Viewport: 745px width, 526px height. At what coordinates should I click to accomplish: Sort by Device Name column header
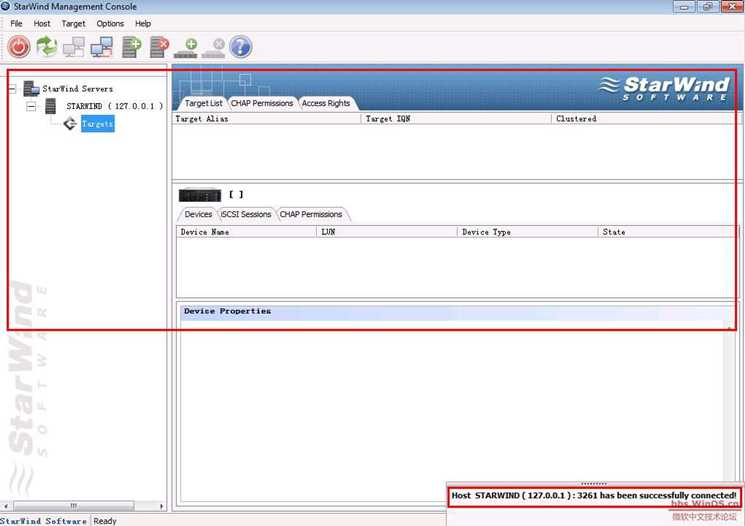[x=246, y=232]
